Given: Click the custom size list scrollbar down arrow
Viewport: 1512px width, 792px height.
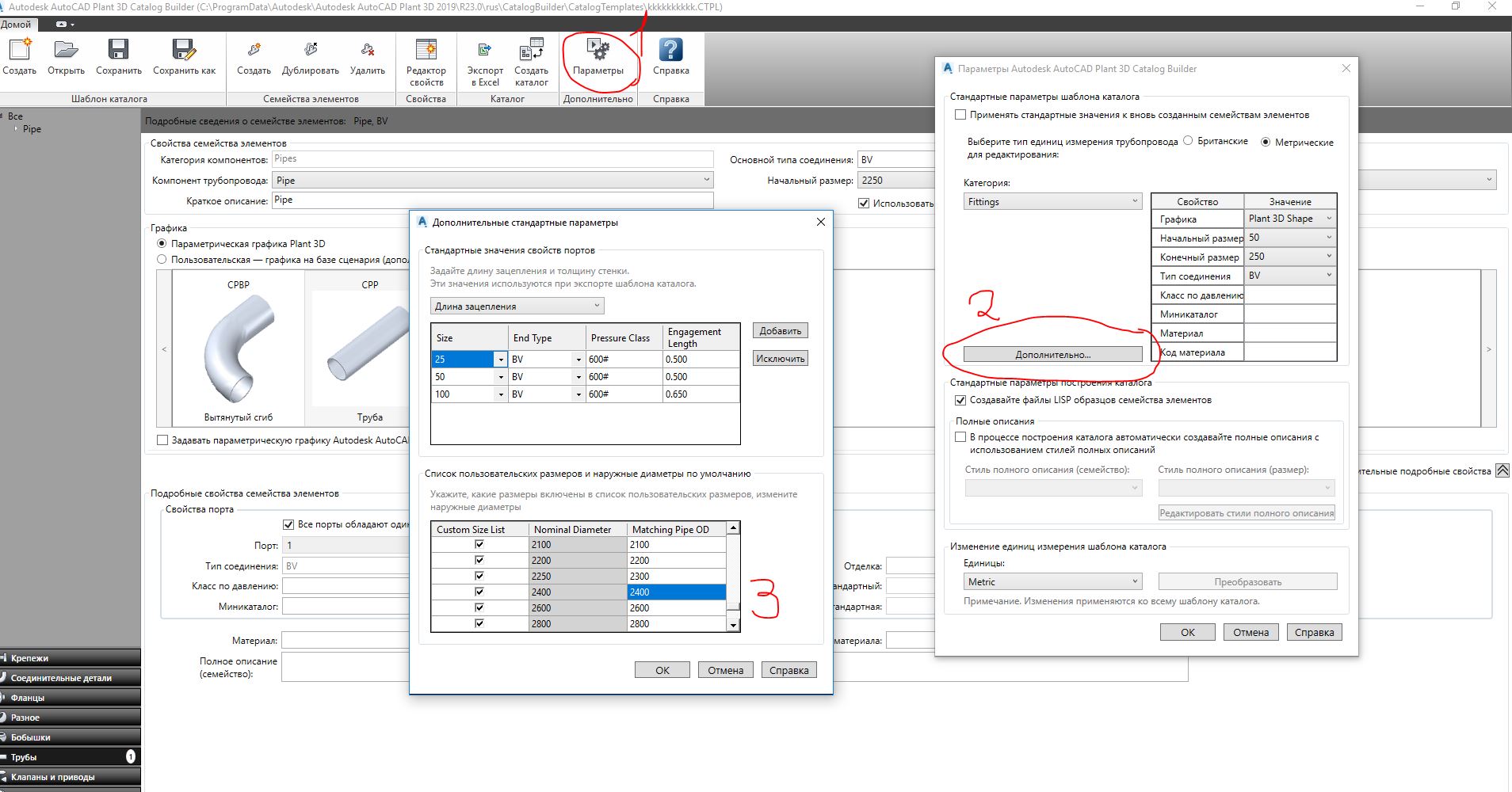Looking at the screenshot, I should (733, 625).
